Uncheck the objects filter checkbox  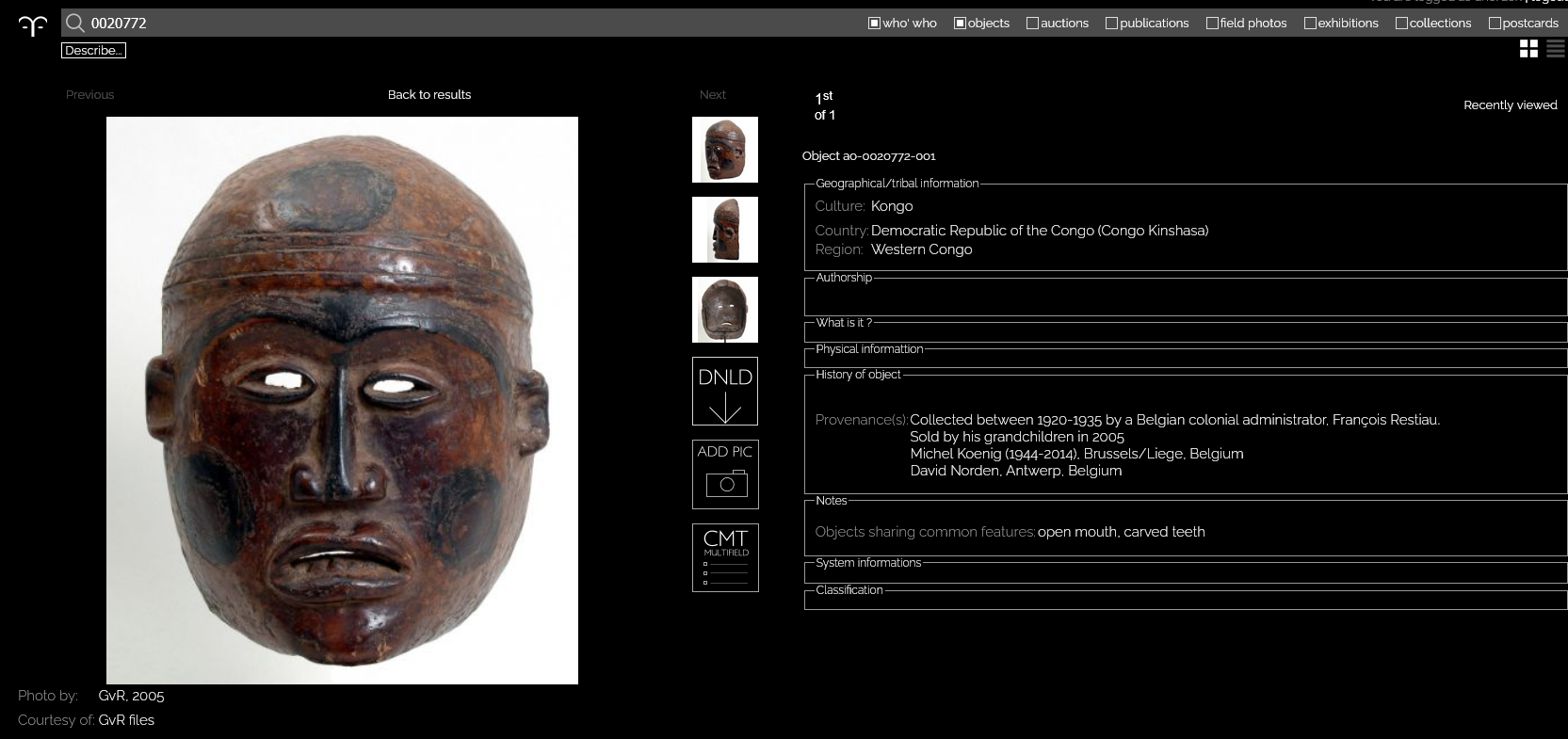coord(960,24)
